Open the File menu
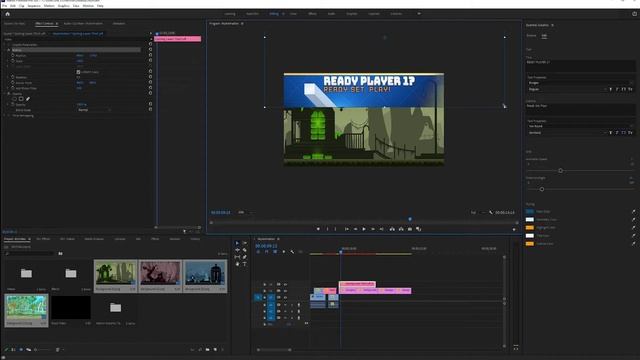This screenshot has width=640, height=360. (4, 6)
